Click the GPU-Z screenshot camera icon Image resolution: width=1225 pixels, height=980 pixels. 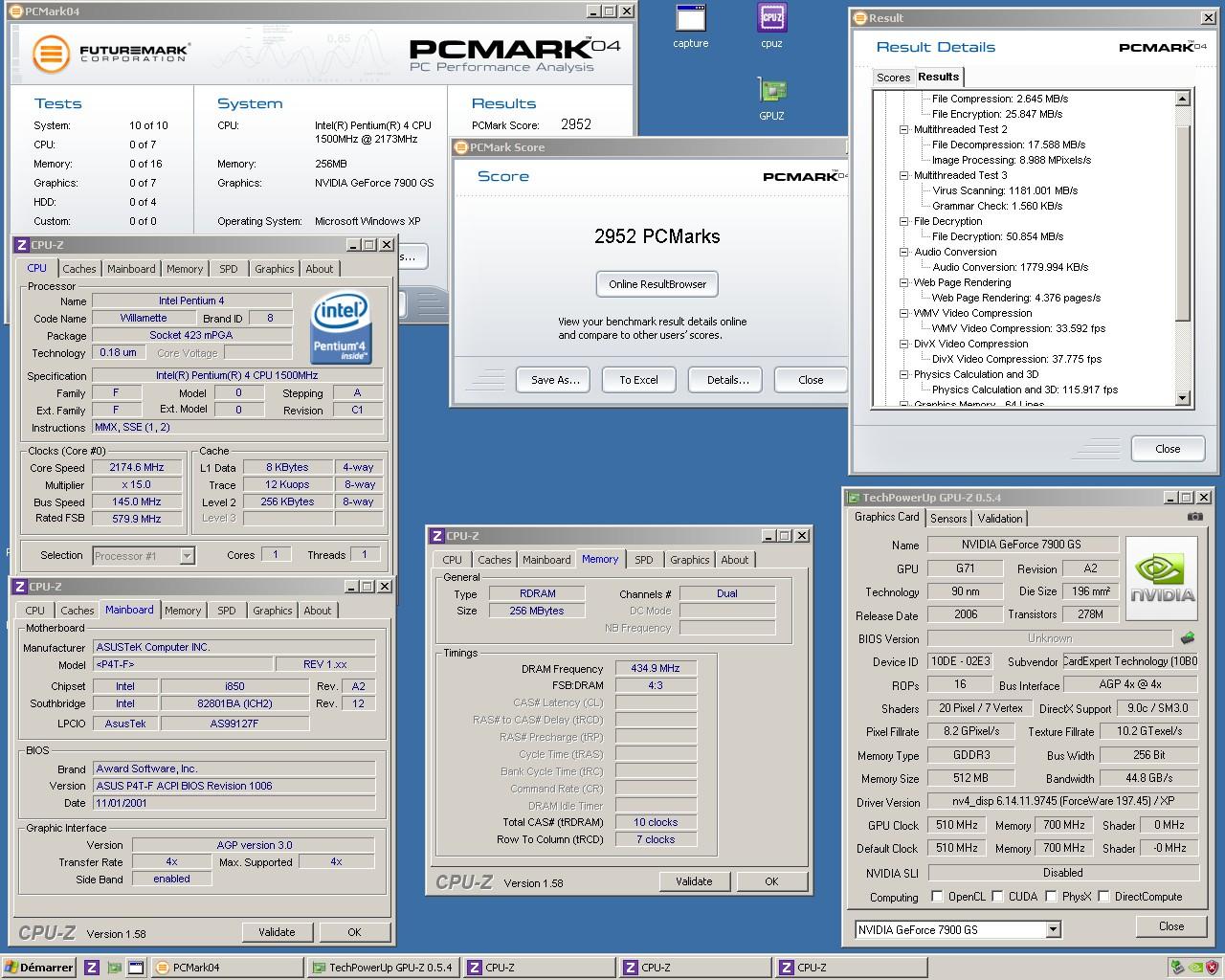(x=1195, y=517)
